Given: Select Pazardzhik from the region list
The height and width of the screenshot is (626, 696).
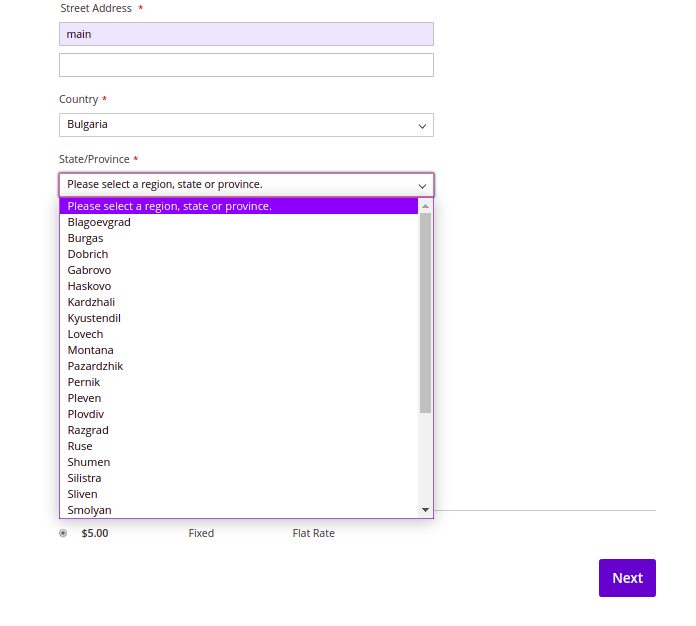Looking at the screenshot, I should tap(239, 366).
